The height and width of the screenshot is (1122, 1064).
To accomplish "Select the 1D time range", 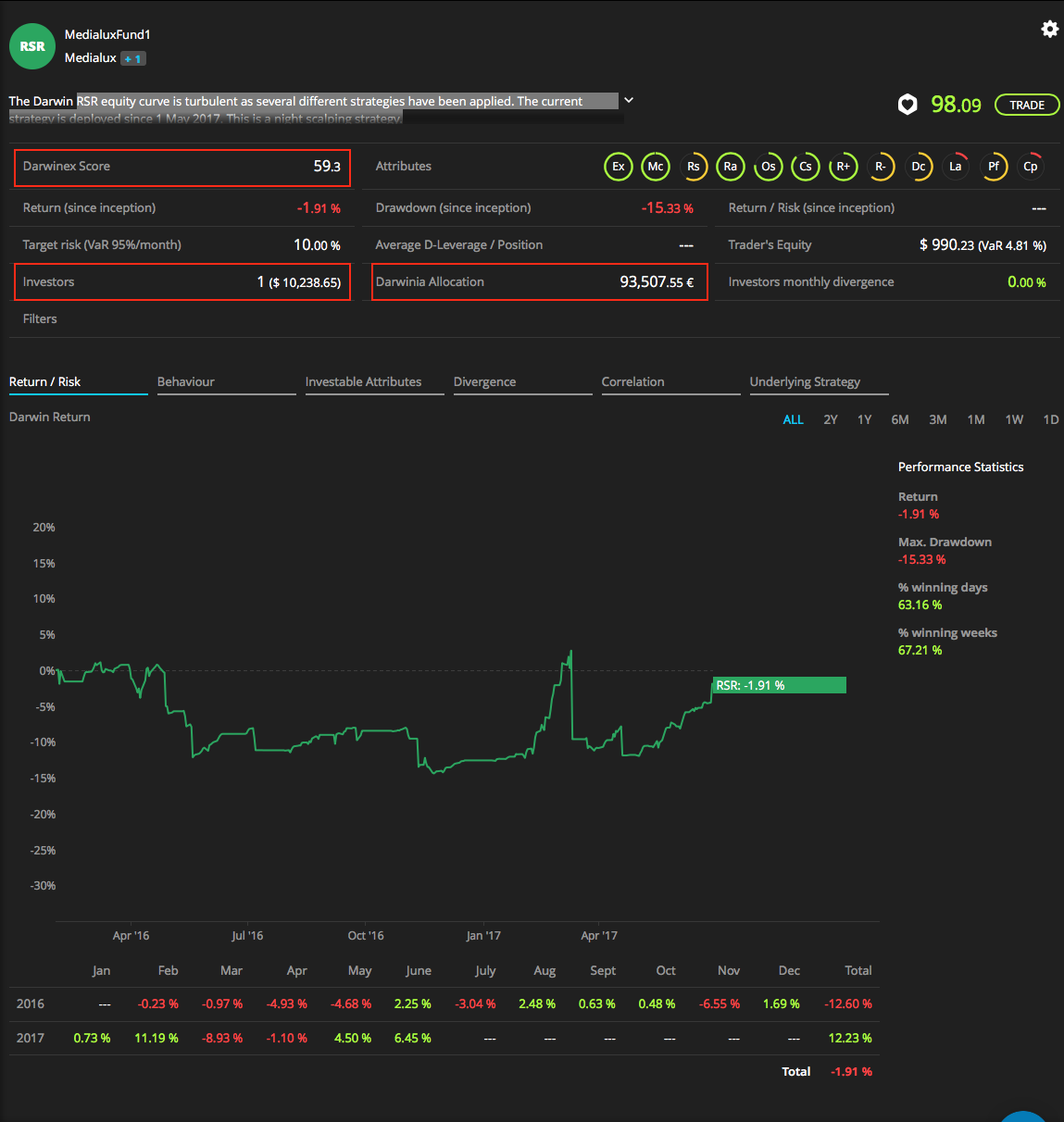I will 1051,419.
